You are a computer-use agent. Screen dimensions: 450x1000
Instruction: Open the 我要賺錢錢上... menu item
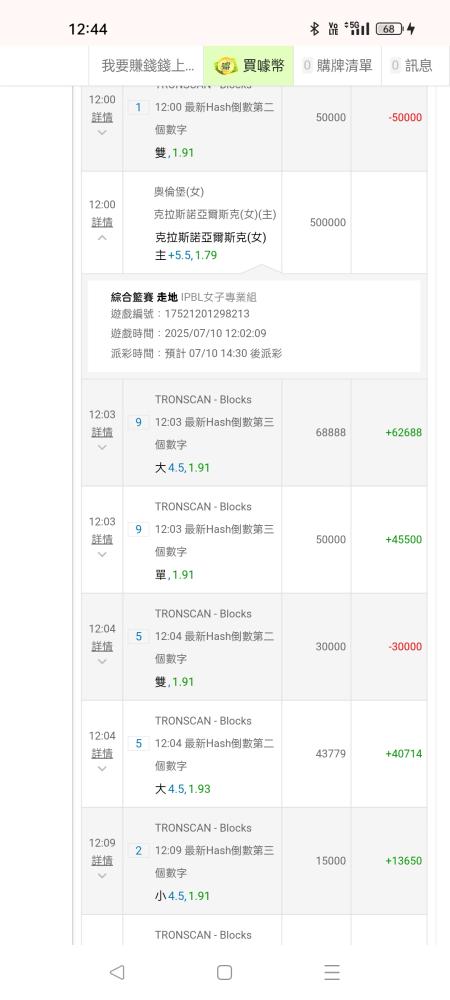[x=148, y=65]
